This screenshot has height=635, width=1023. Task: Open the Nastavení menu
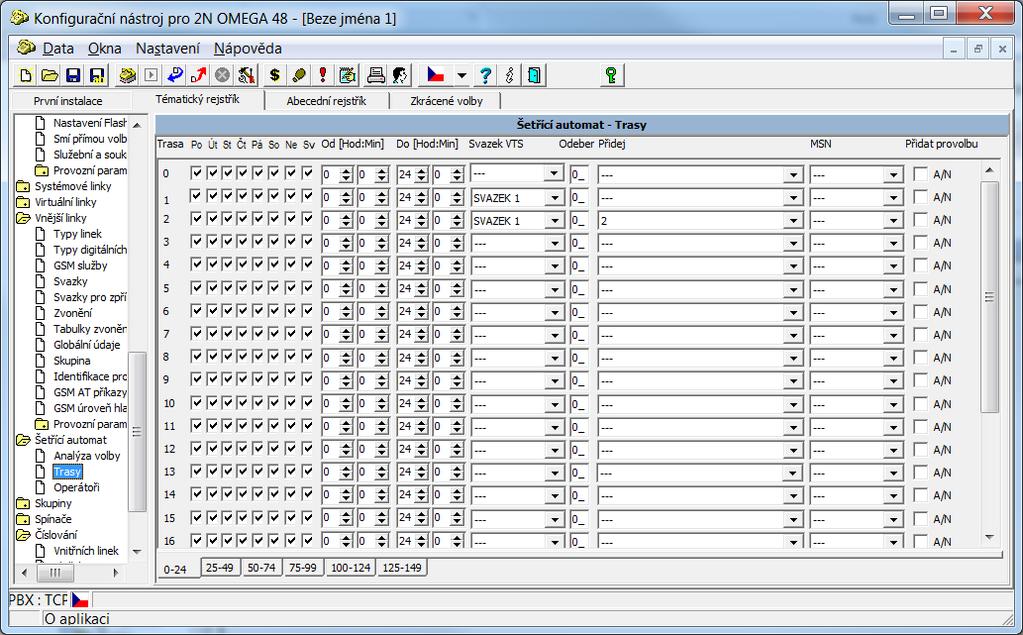pyautogui.click(x=168, y=48)
